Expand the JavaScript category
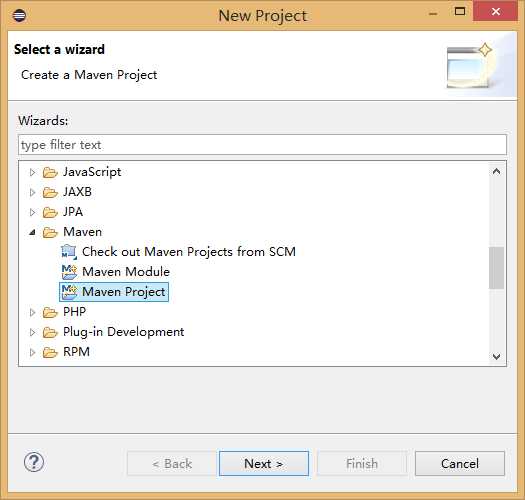The height and width of the screenshot is (500, 525). tap(32, 172)
